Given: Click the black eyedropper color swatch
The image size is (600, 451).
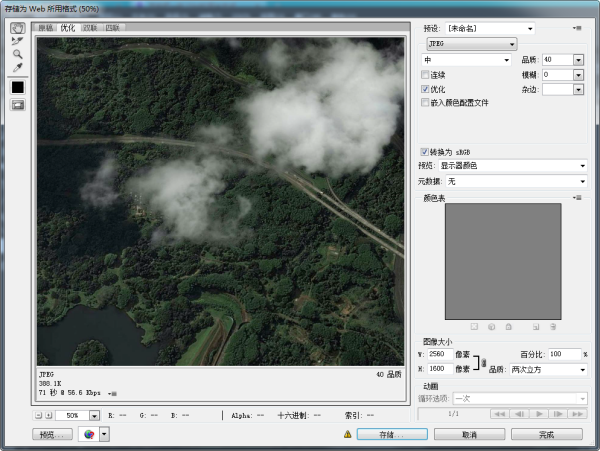Looking at the screenshot, I should (18, 87).
